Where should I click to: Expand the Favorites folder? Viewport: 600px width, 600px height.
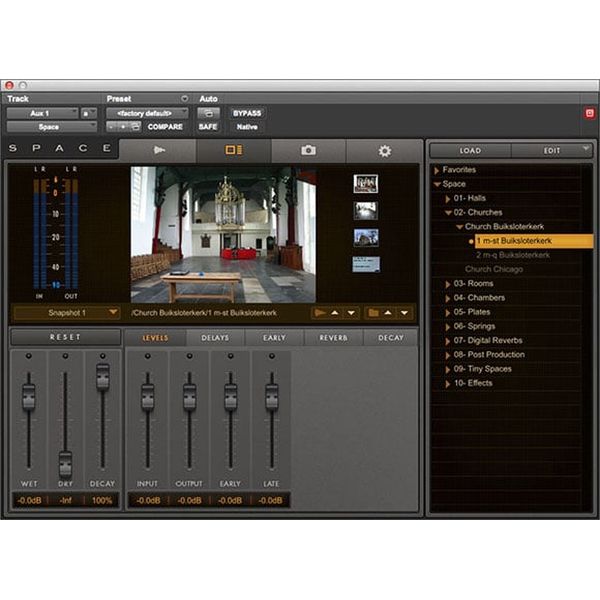pos(437,171)
